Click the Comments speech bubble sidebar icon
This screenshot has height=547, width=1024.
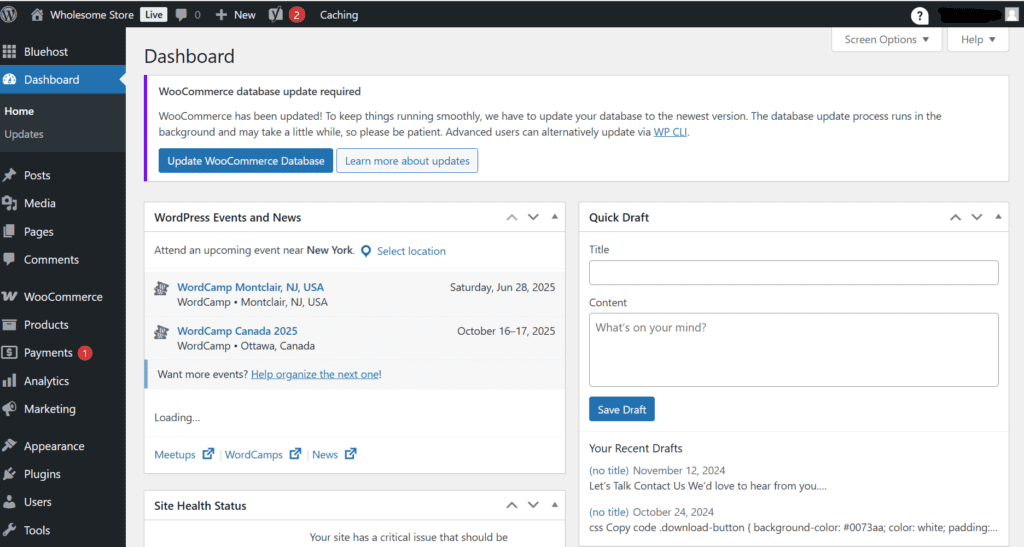pos(9,259)
